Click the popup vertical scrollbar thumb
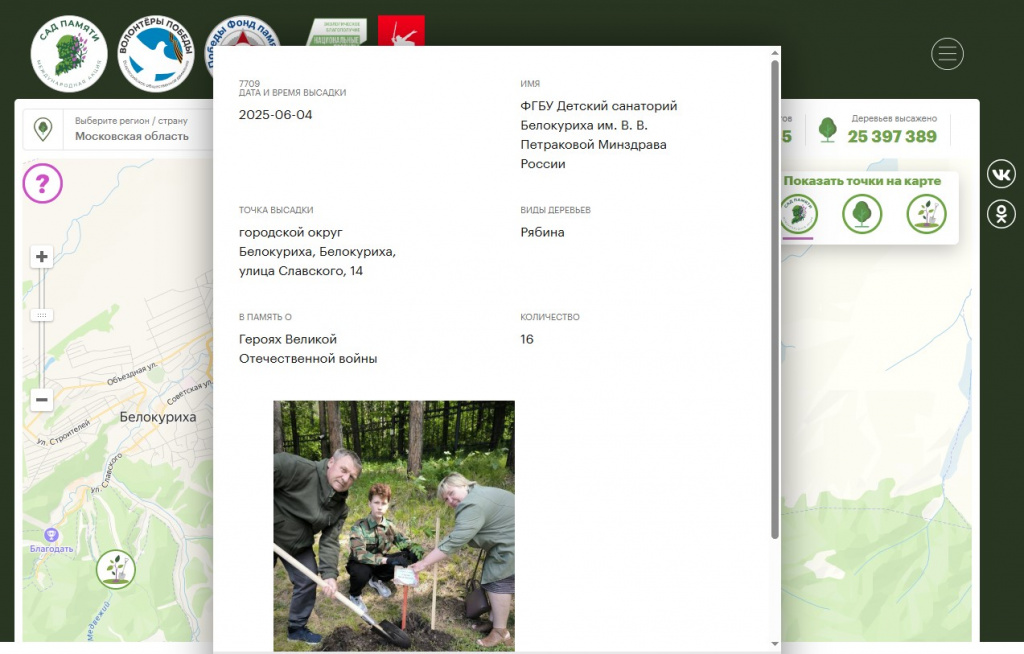1024x654 pixels. [775, 299]
